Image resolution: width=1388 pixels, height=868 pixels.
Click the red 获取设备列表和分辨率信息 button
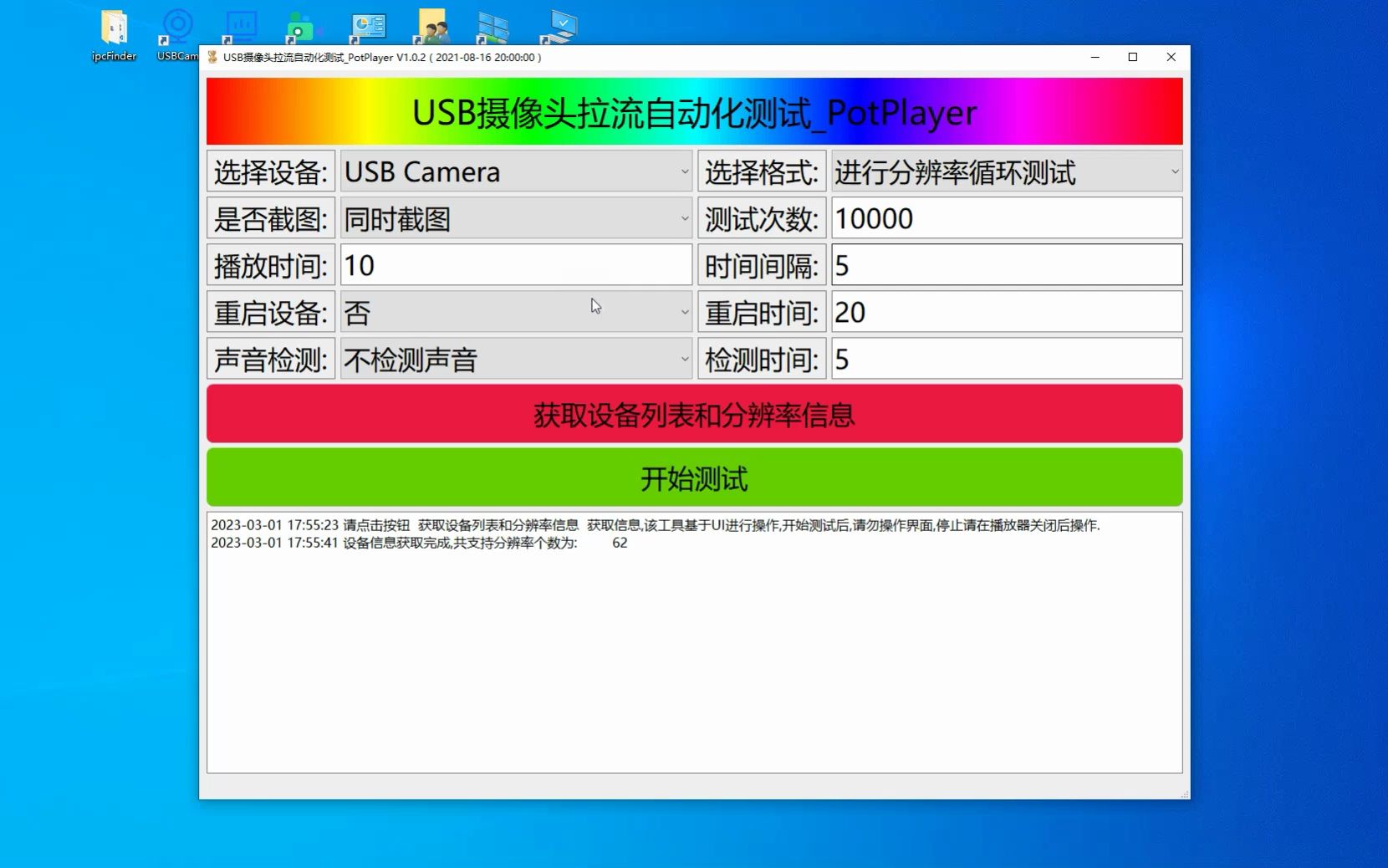coord(694,414)
